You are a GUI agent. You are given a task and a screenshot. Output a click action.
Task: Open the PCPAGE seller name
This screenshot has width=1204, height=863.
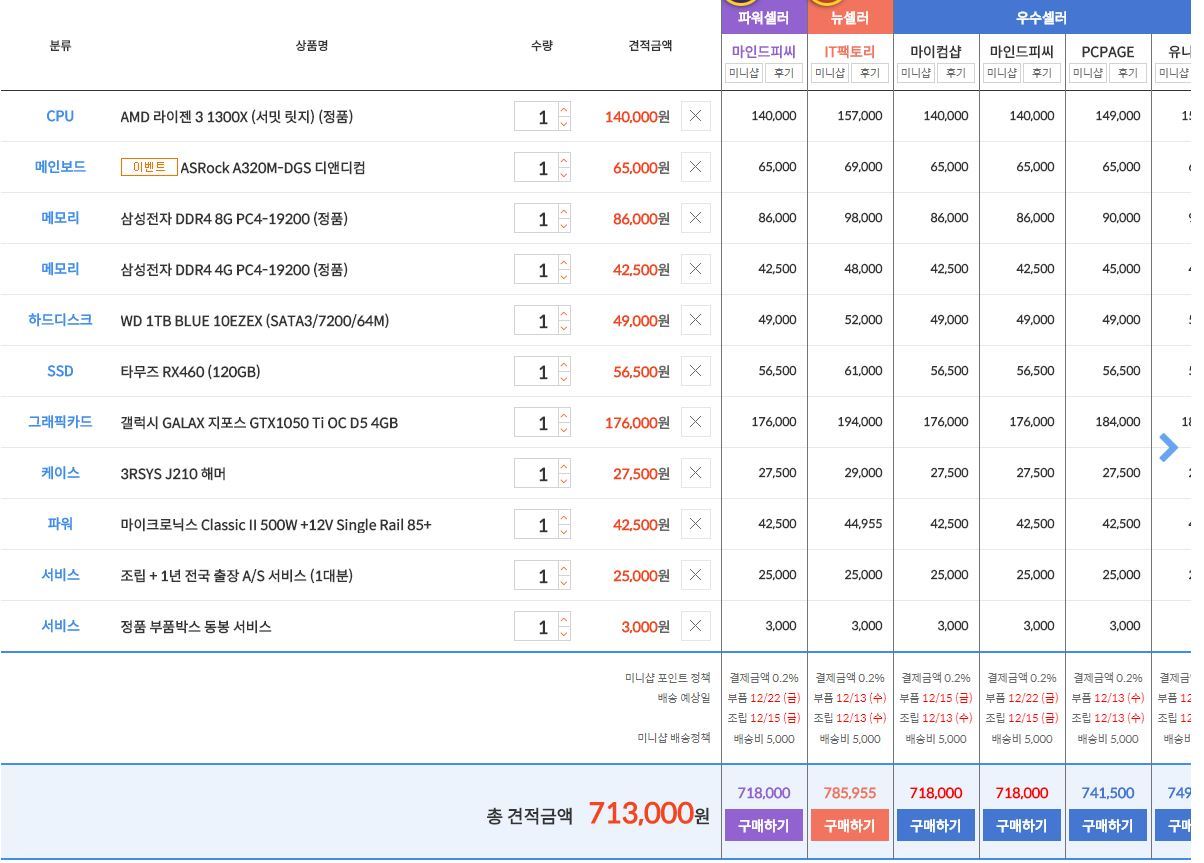[x=1108, y=51]
